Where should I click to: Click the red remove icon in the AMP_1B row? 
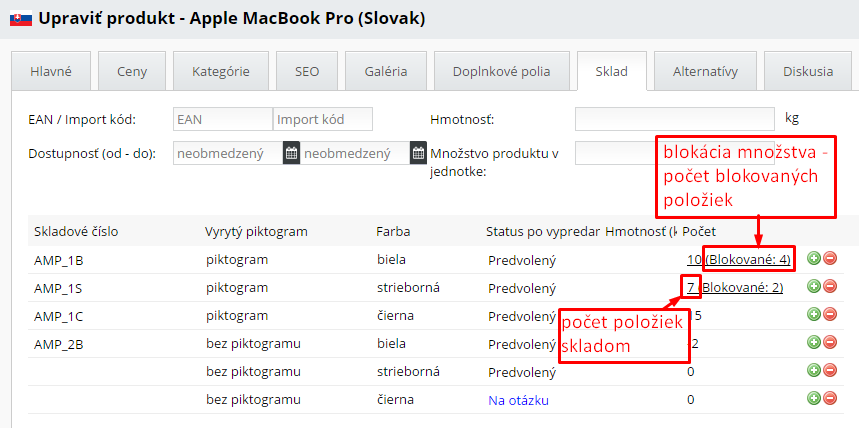coord(829,260)
